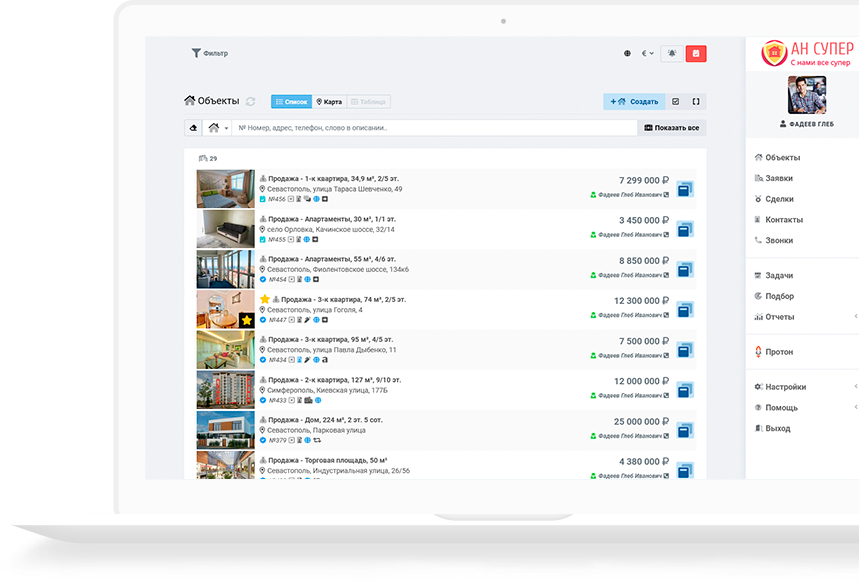Image resolution: width=859 pixels, height=582 pixels.
Task: Go to Сделки in the sidebar
Action: tap(778, 199)
